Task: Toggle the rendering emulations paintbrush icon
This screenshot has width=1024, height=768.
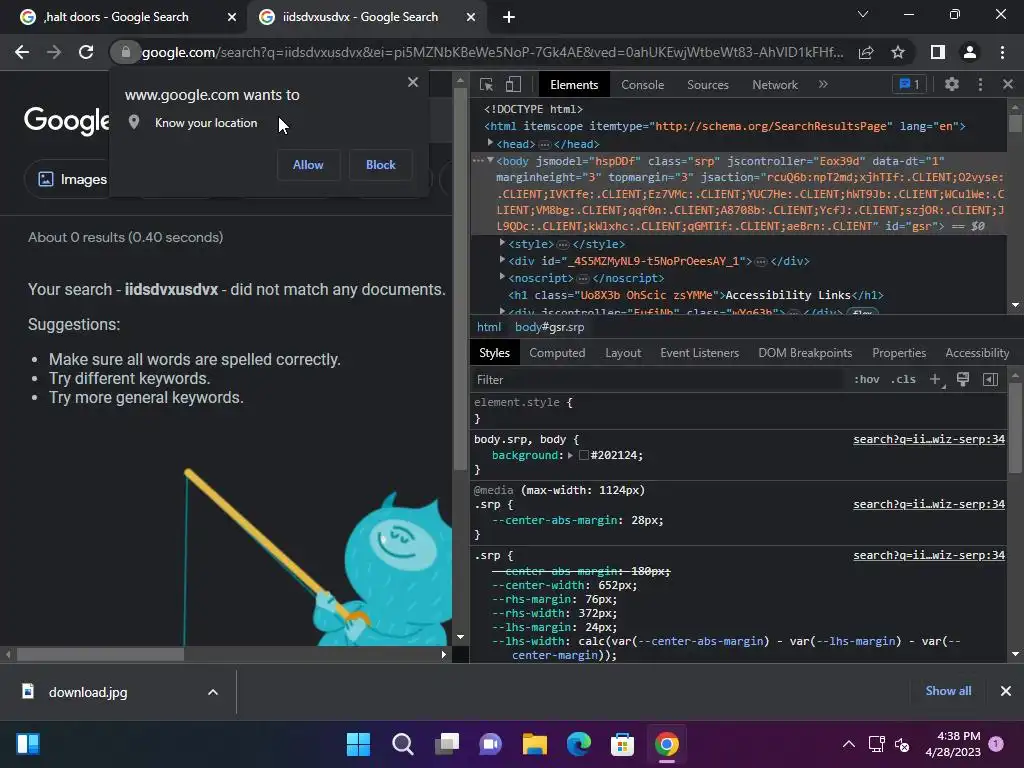Action: 963,379
